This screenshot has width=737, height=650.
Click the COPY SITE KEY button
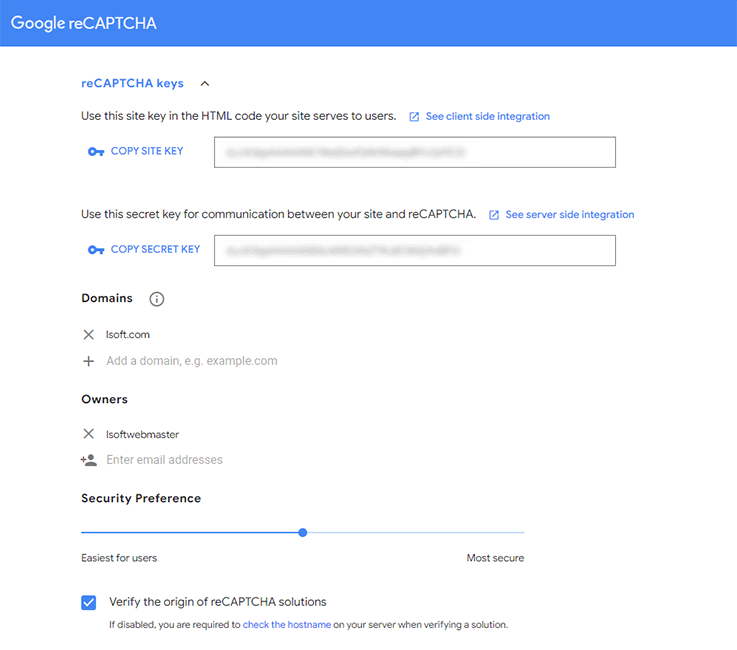tap(147, 151)
